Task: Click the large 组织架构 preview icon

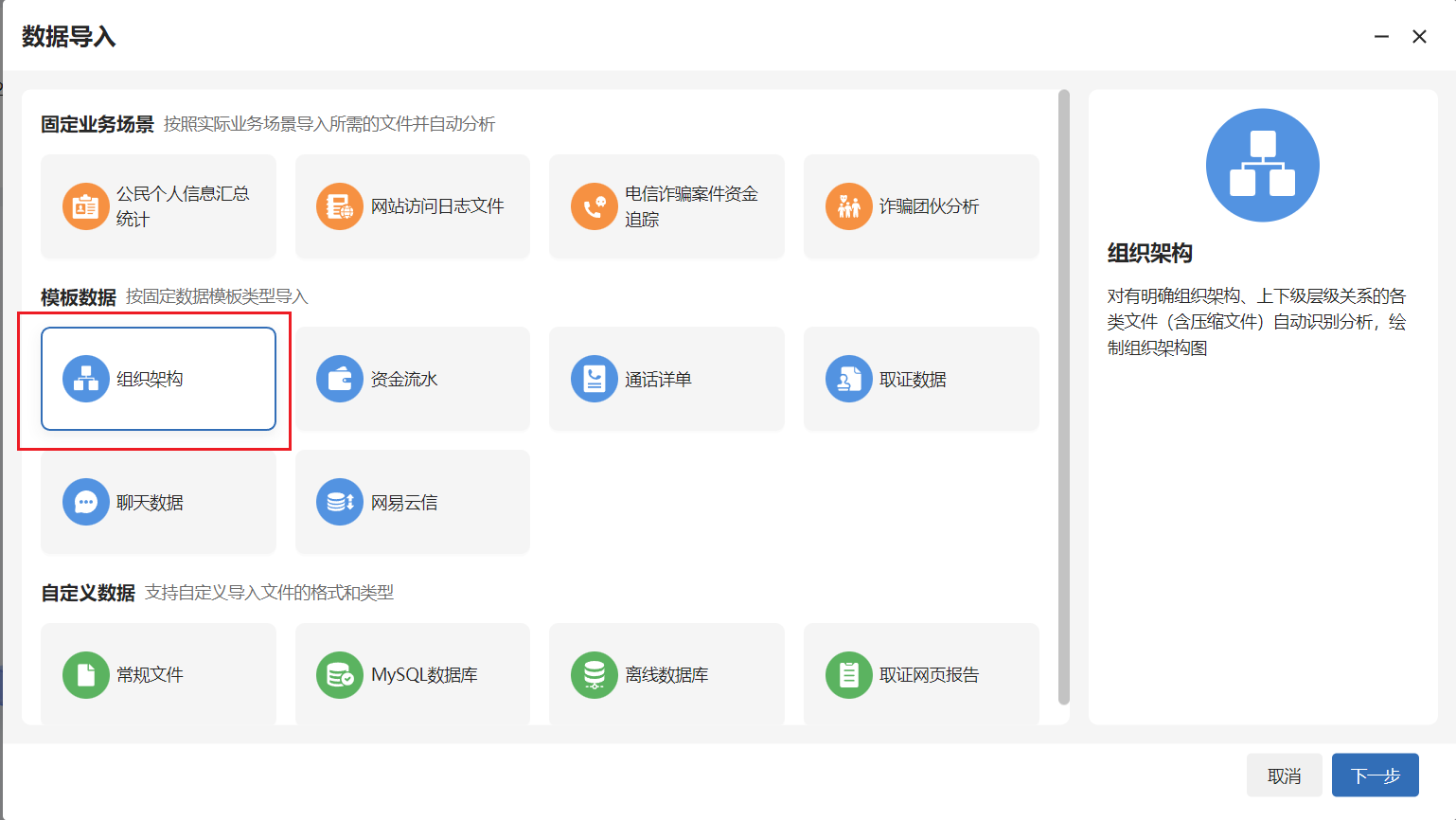Action: (1262, 166)
